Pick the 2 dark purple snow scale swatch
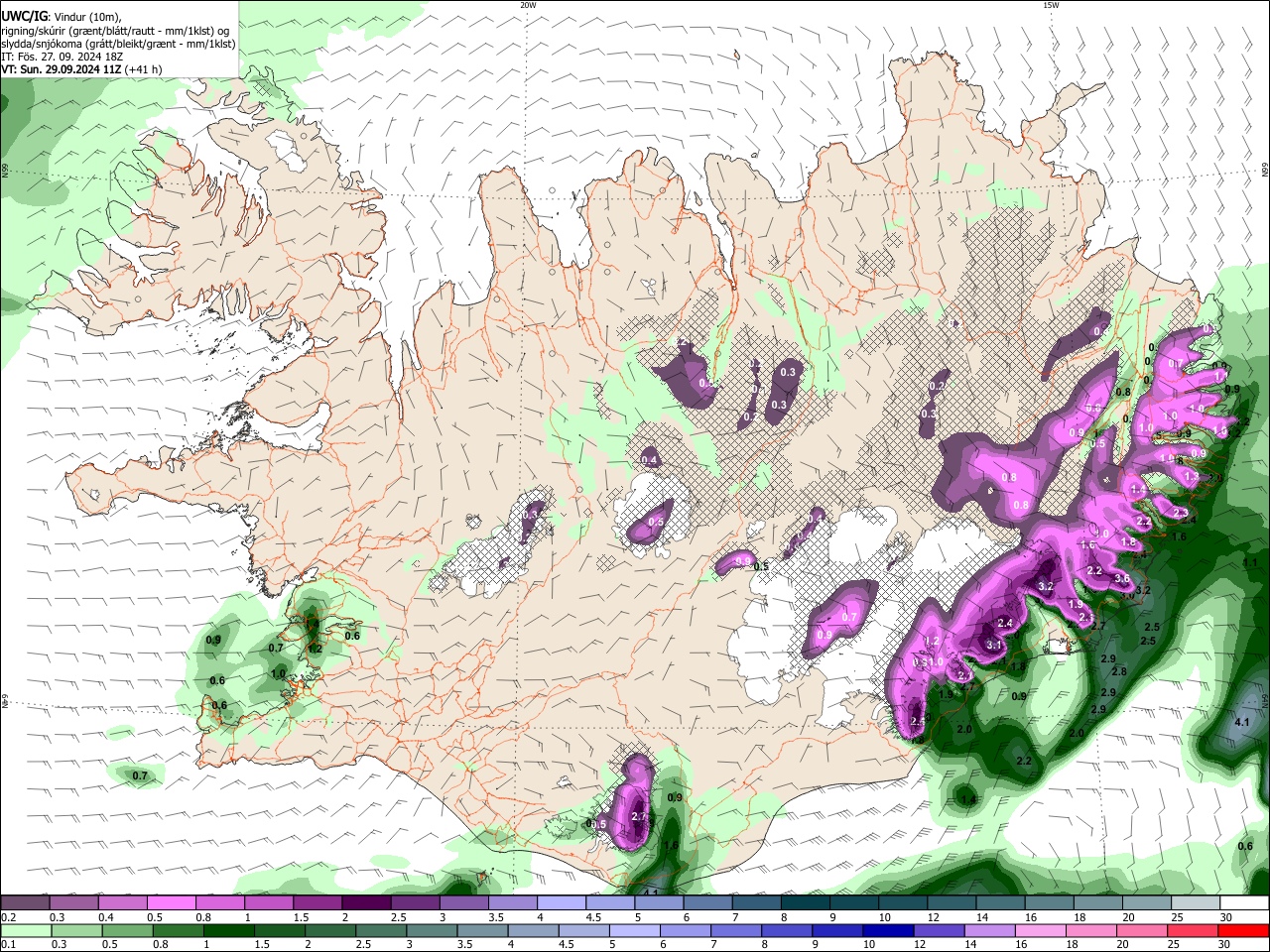Screen dimensions: 1270x952 [366, 903]
